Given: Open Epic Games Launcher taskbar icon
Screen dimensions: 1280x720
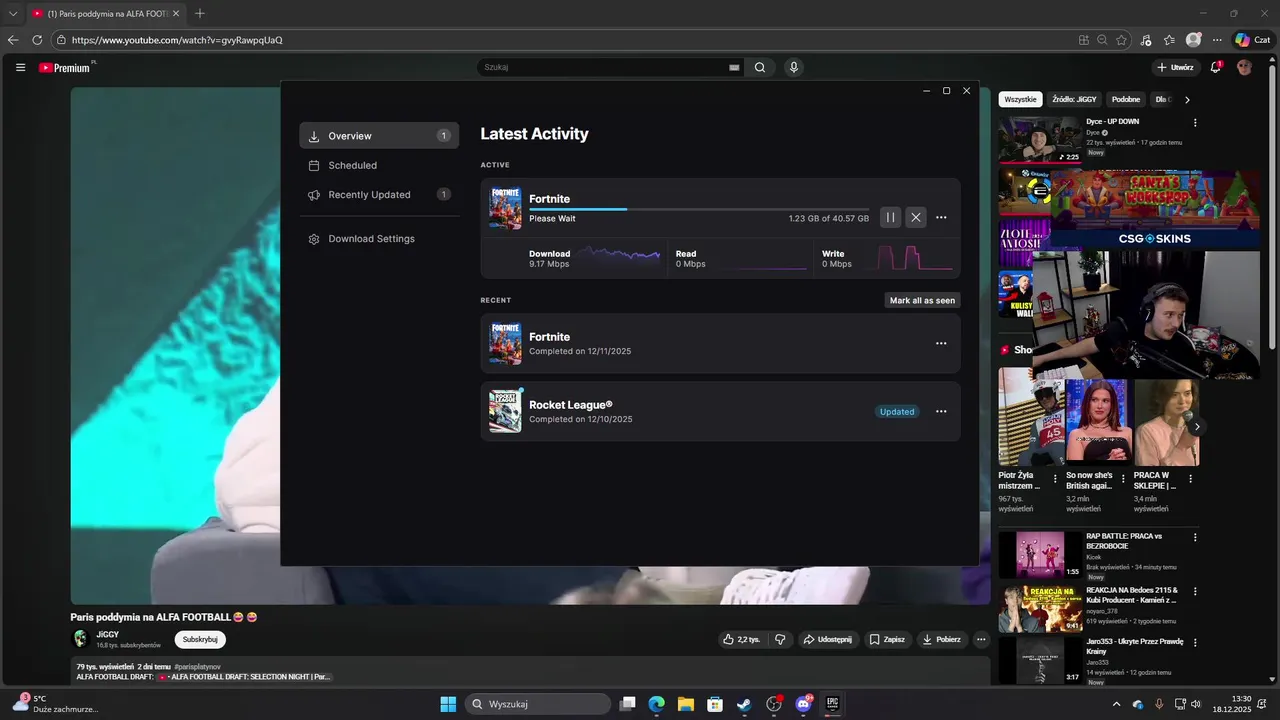Looking at the screenshot, I should 832,704.
